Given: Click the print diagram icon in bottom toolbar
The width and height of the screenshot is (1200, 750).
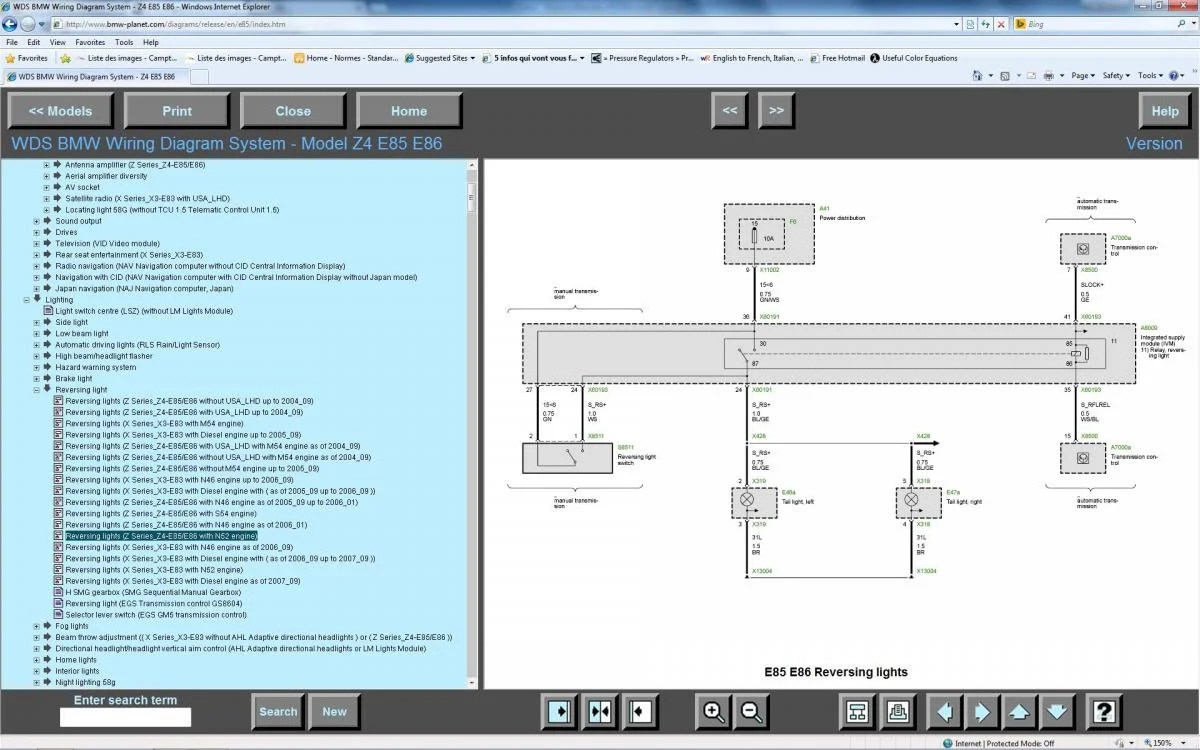Looking at the screenshot, I should (897, 712).
